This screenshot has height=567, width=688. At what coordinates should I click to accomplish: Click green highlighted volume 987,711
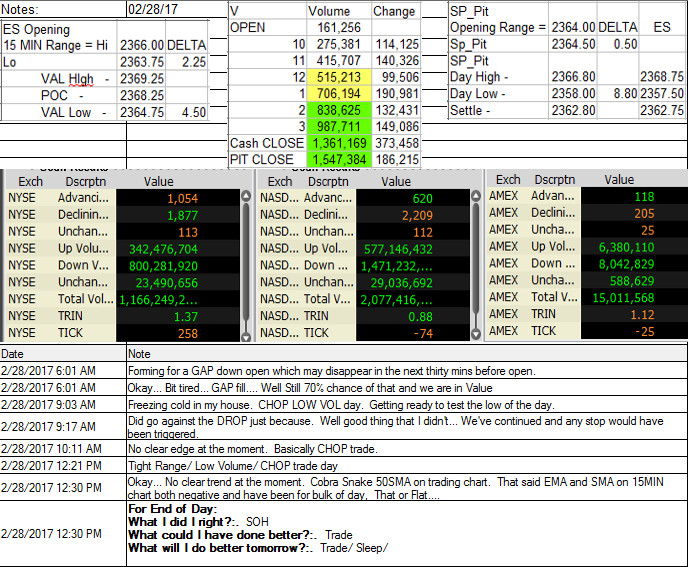(339, 126)
